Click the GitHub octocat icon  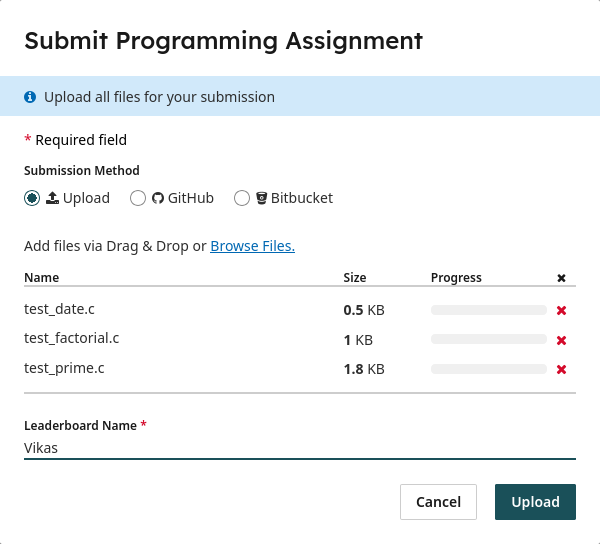coord(158,198)
